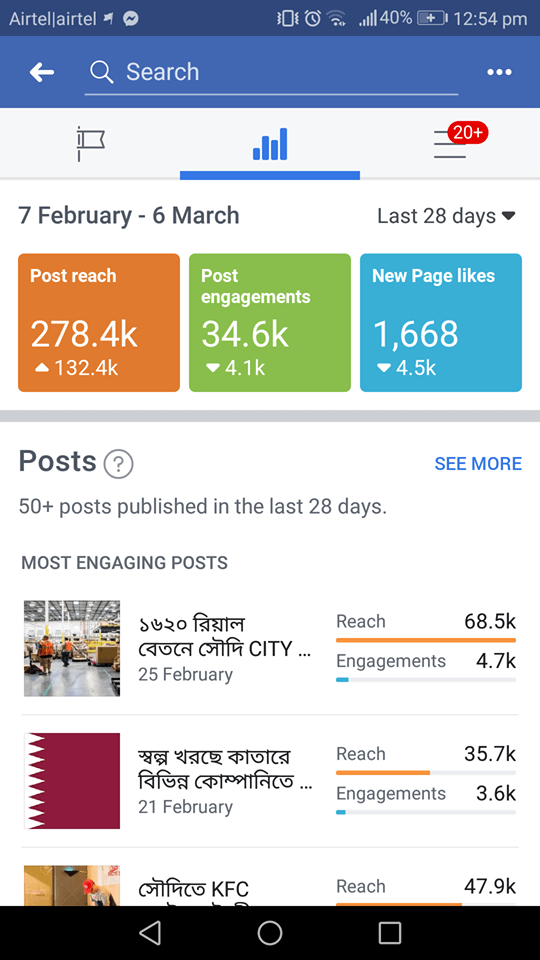Open the Qatar flag thumbnail post
This screenshot has width=540, height=960.
[72, 781]
